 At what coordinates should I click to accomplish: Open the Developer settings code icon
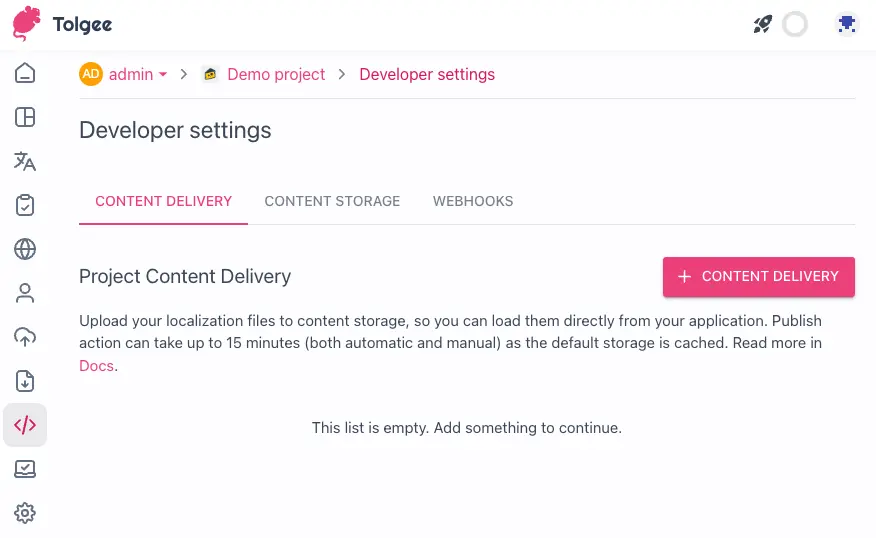point(25,425)
